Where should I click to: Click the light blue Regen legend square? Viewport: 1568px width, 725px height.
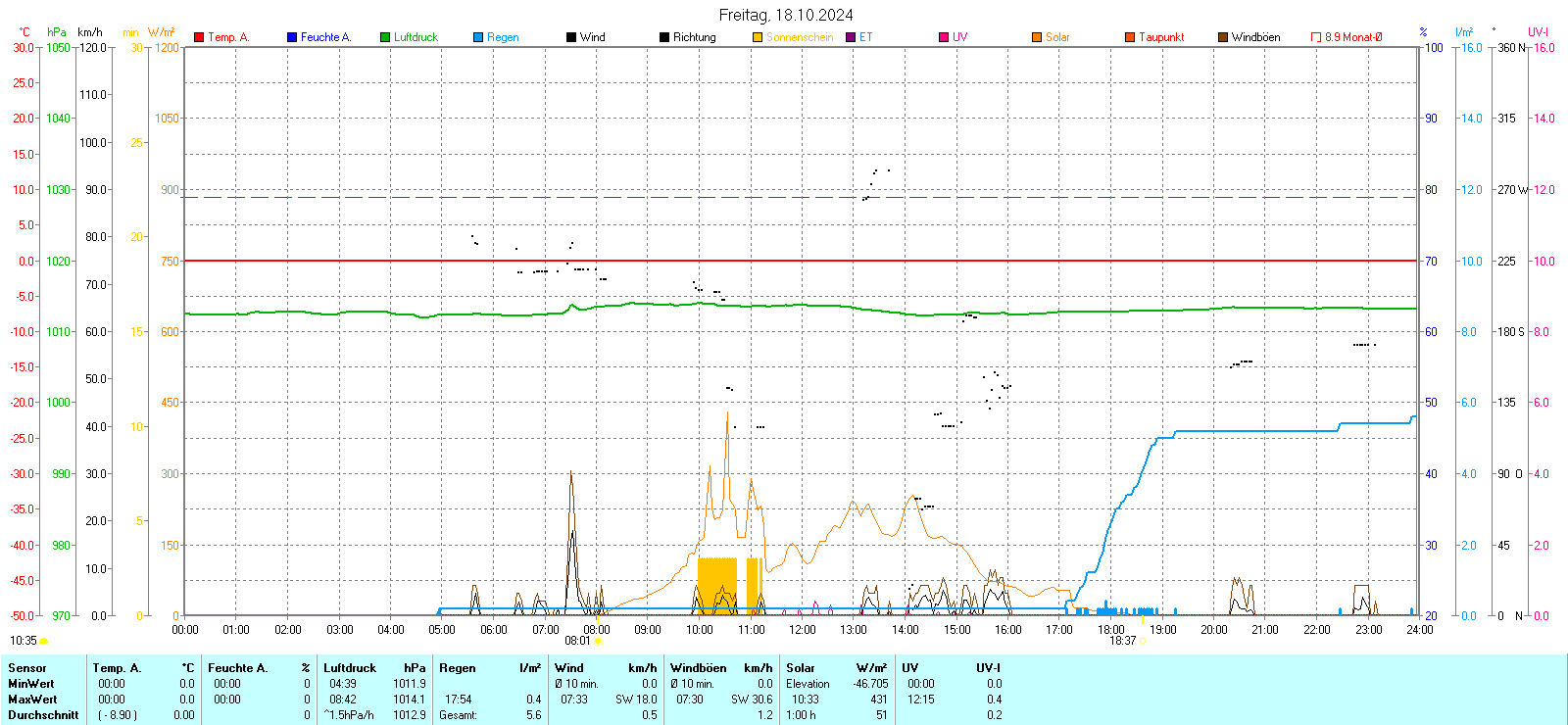tap(478, 37)
